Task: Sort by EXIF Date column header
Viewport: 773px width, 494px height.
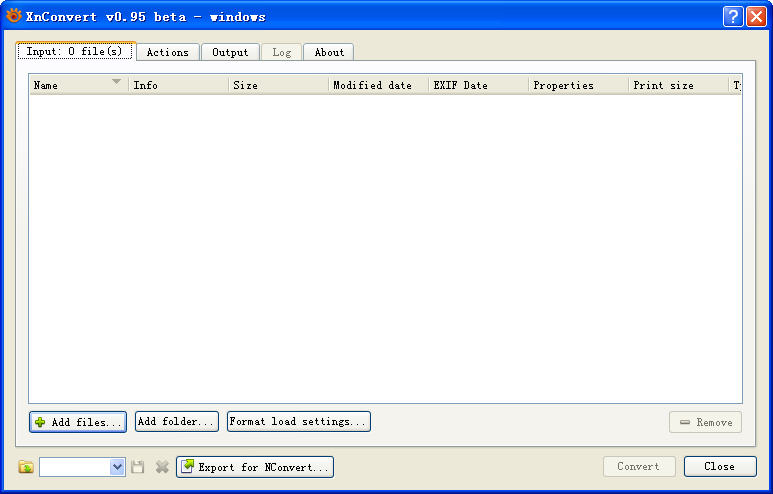Action: coord(479,85)
